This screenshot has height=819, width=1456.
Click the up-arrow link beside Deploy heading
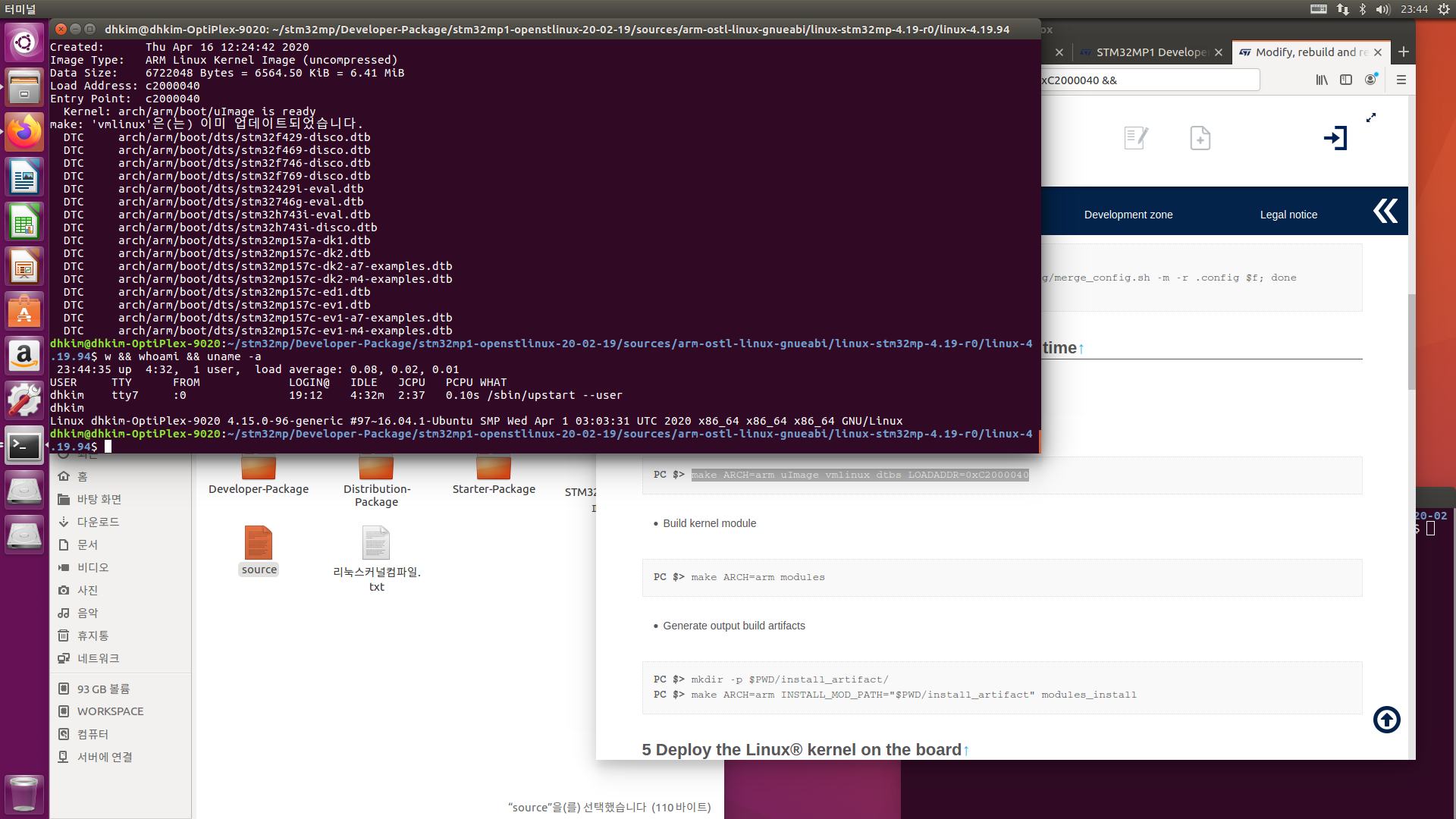(x=966, y=751)
